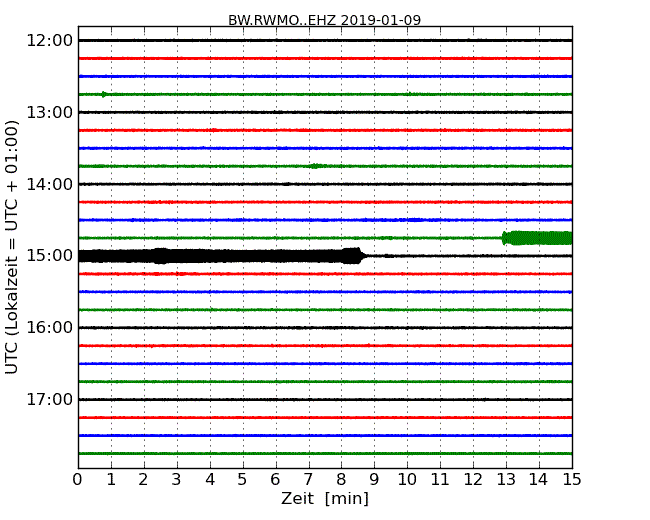Click x-axis tick label 2

pyautogui.click(x=143, y=480)
